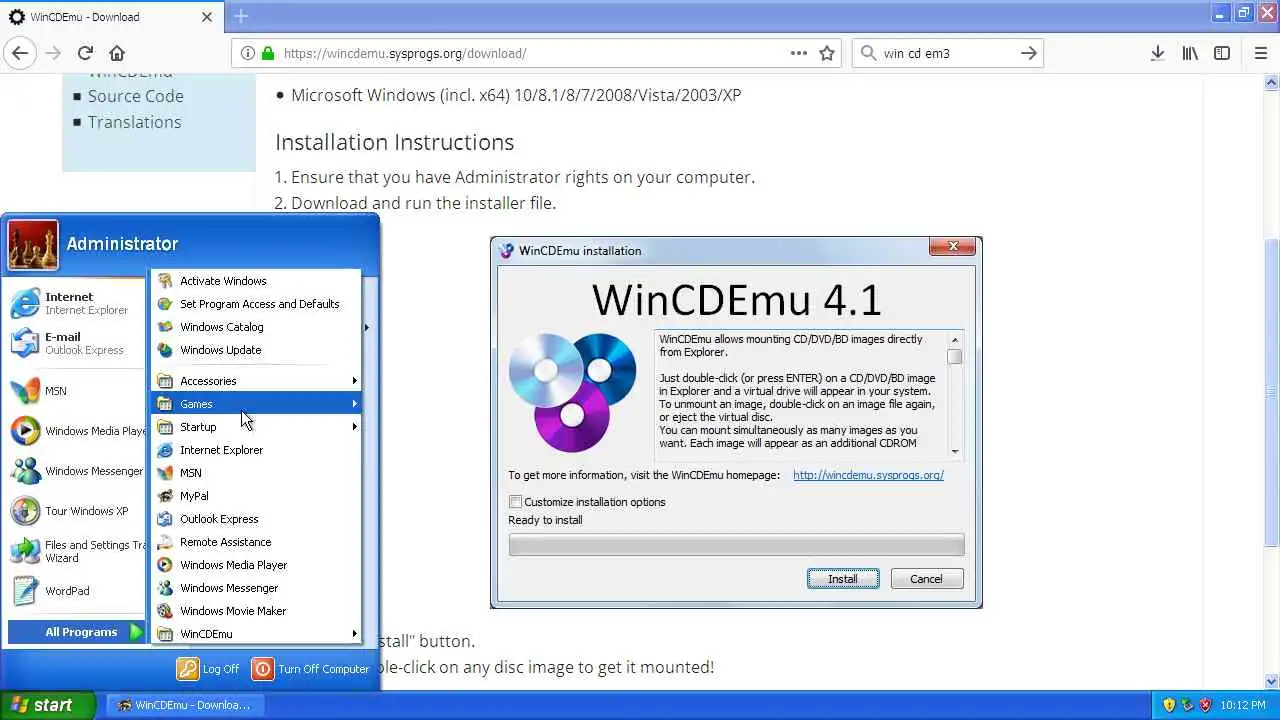Launch MyPal from programs menu

tap(257, 496)
